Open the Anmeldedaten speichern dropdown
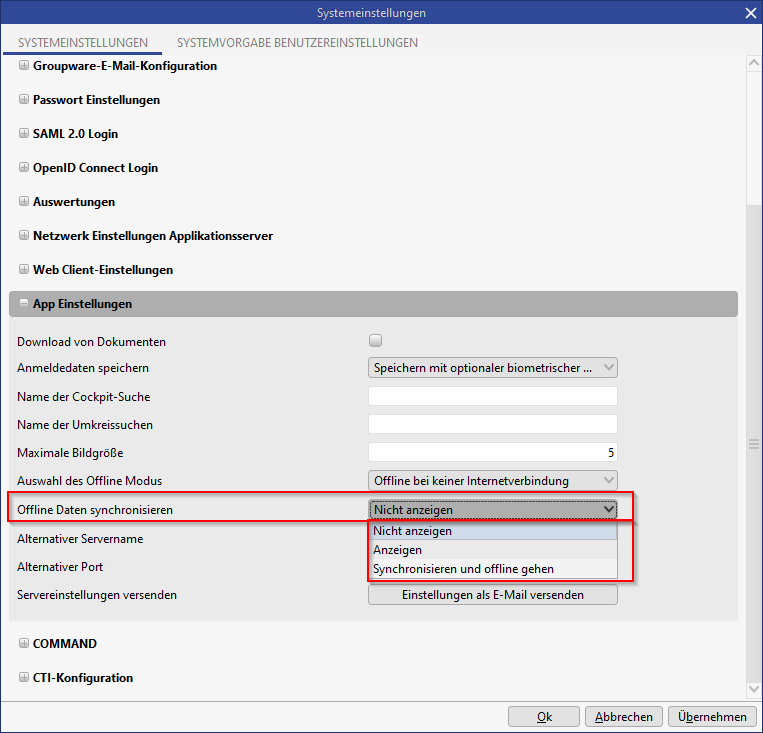The image size is (763, 733). [x=492, y=368]
